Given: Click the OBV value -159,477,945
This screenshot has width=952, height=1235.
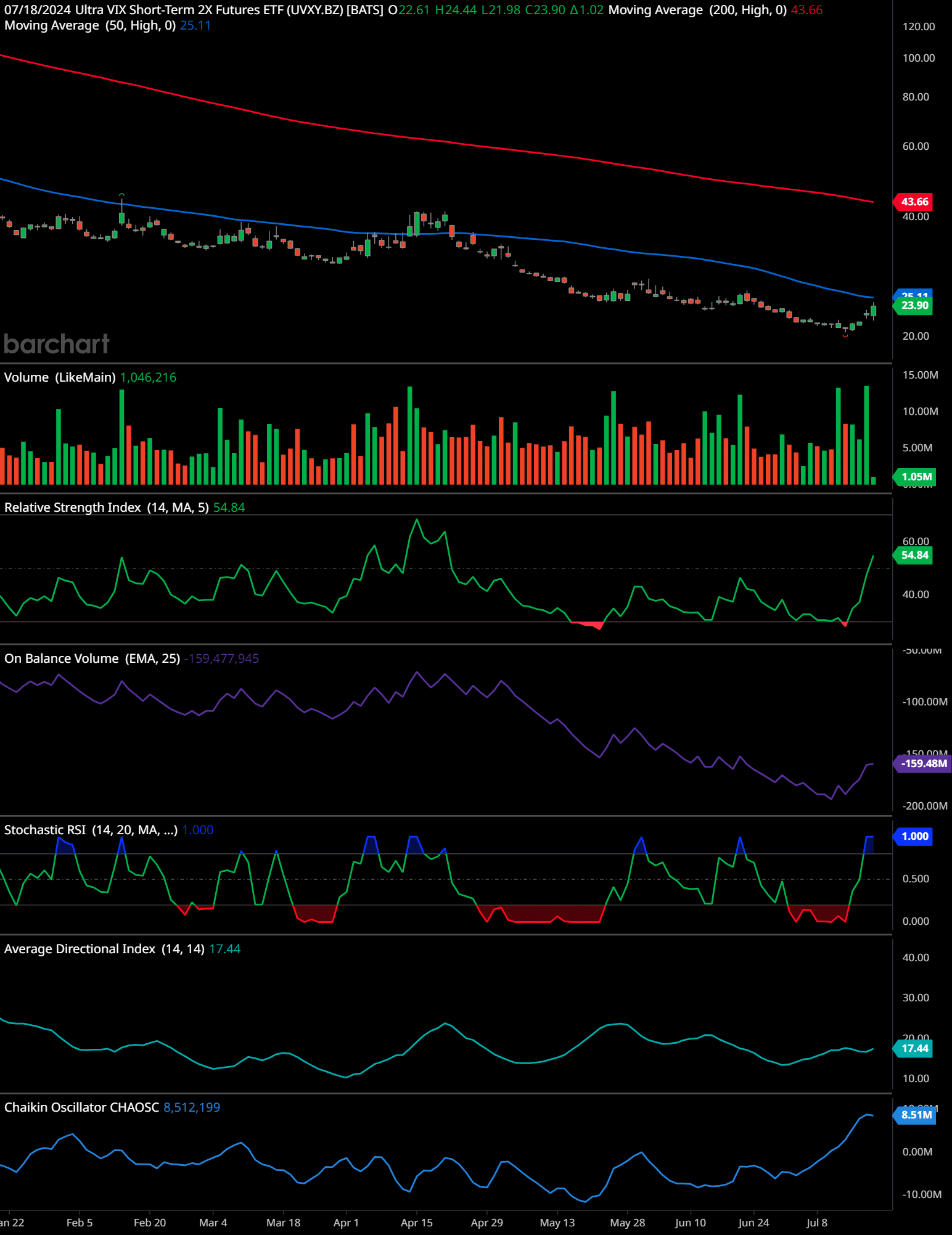Looking at the screenshot, I should (221, 659).
